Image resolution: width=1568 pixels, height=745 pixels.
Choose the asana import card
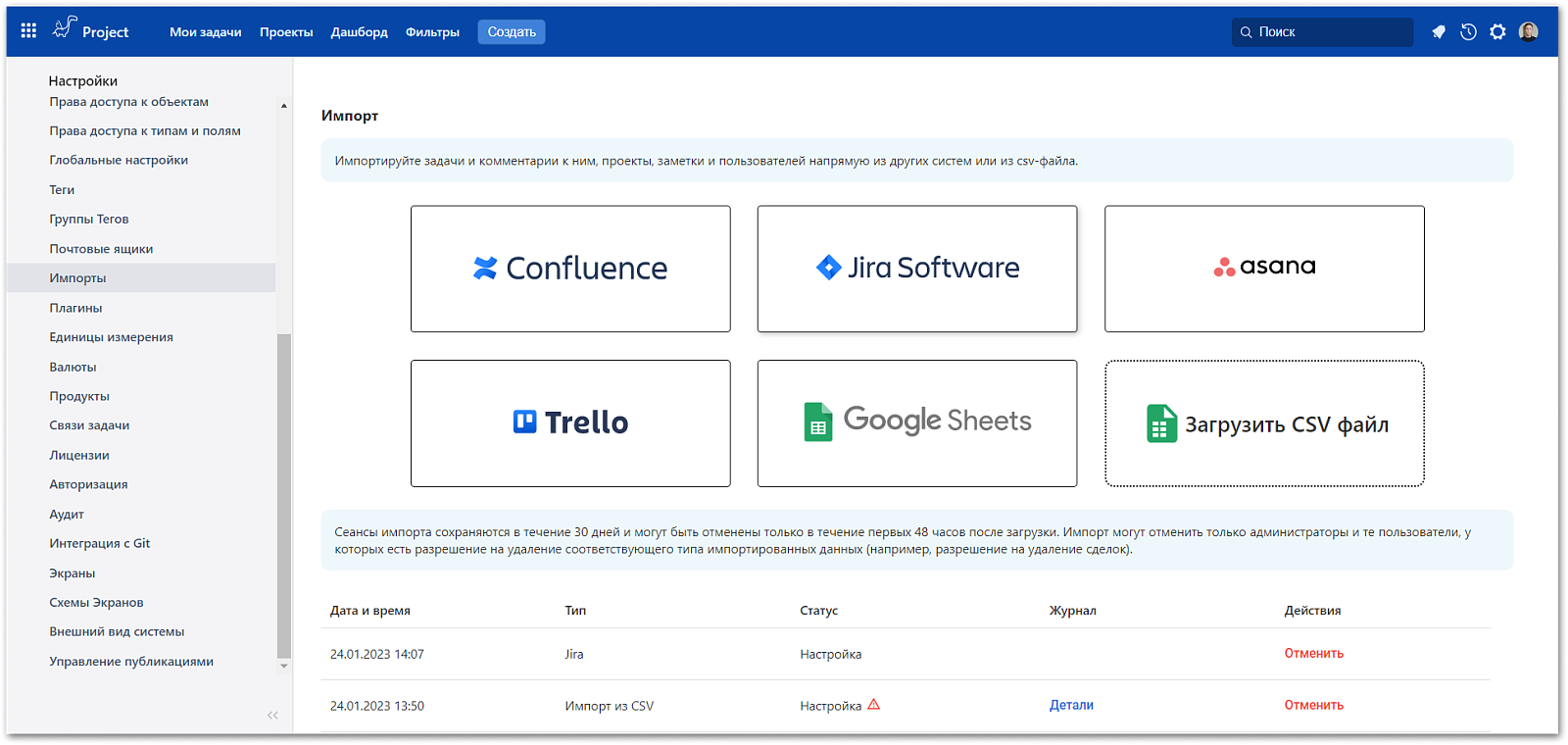[x=1264, y=269]
